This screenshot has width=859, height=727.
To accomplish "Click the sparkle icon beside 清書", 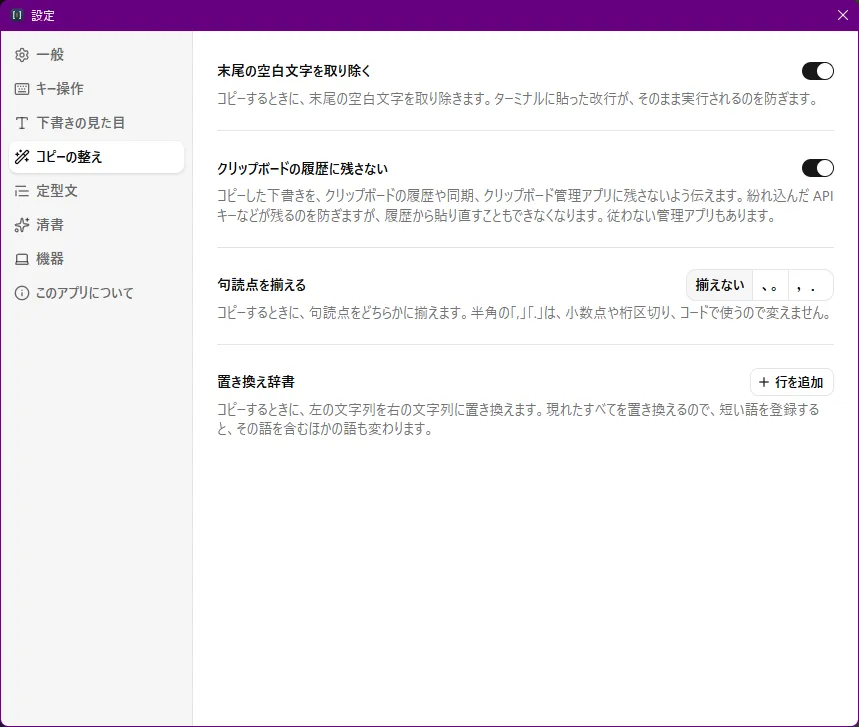I will (x=22, y=225).
